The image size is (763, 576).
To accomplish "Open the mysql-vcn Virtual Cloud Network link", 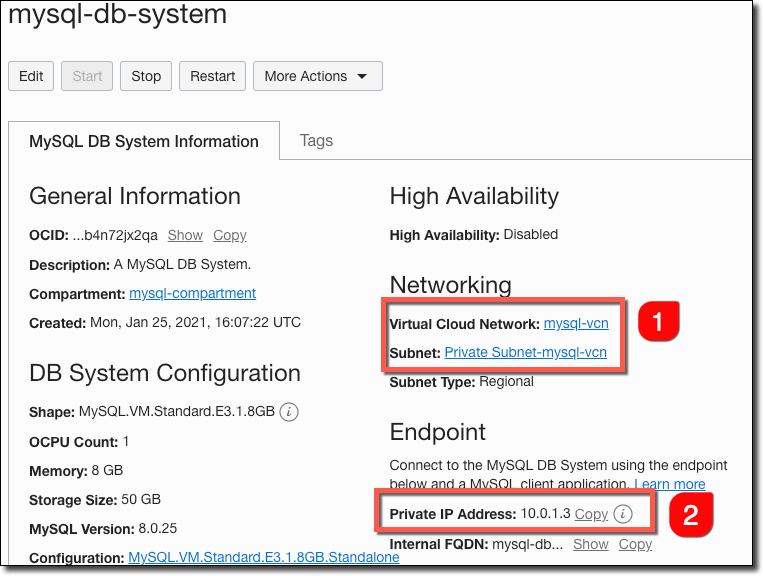I will [576, 324].
